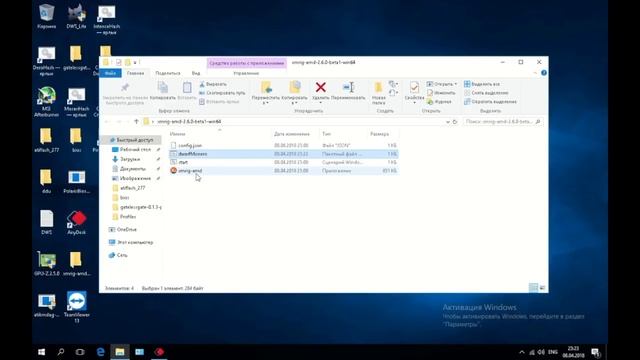Screen dimensions: 640x360
Task: Click Copy path (Скопировать путь) item
Action: [x=222, y=93]
